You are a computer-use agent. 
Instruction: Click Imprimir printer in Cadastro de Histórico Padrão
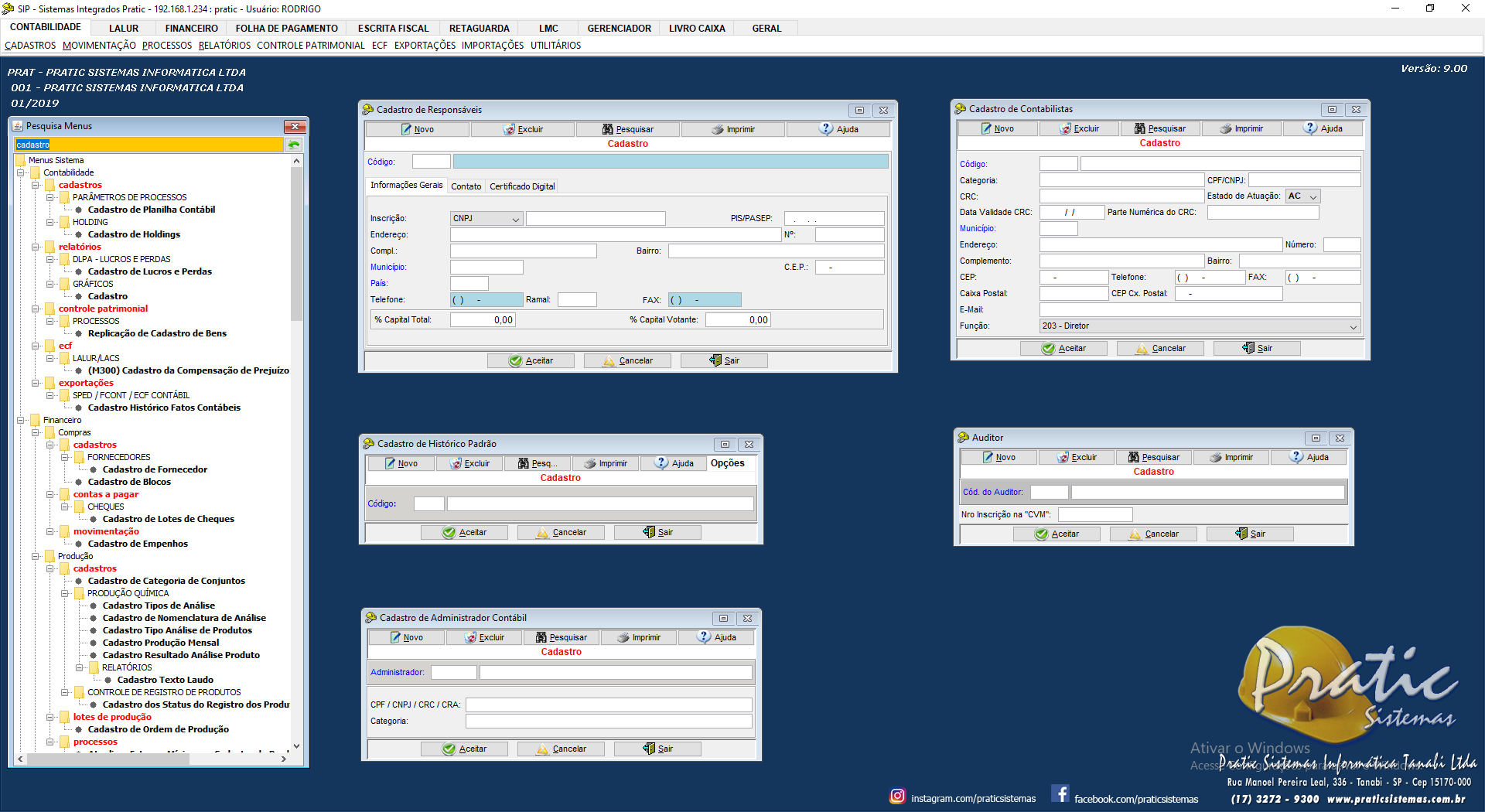(590, 463)
